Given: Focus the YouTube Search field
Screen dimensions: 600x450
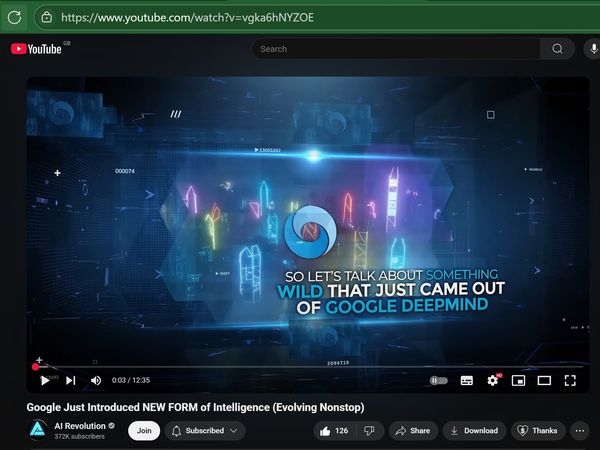Looking at the screenshot, I should click(x=396, y=49).
